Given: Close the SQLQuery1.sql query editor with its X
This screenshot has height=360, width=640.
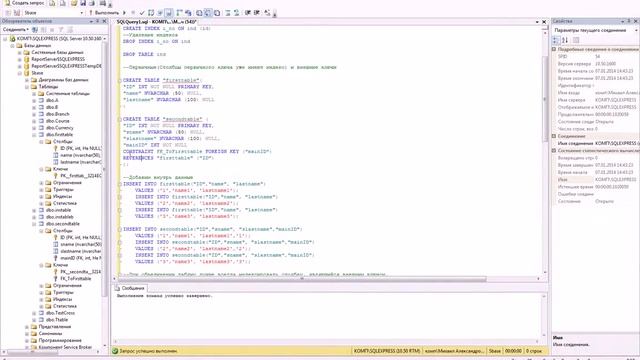Looking at the screenshot, I should [544, 22].
